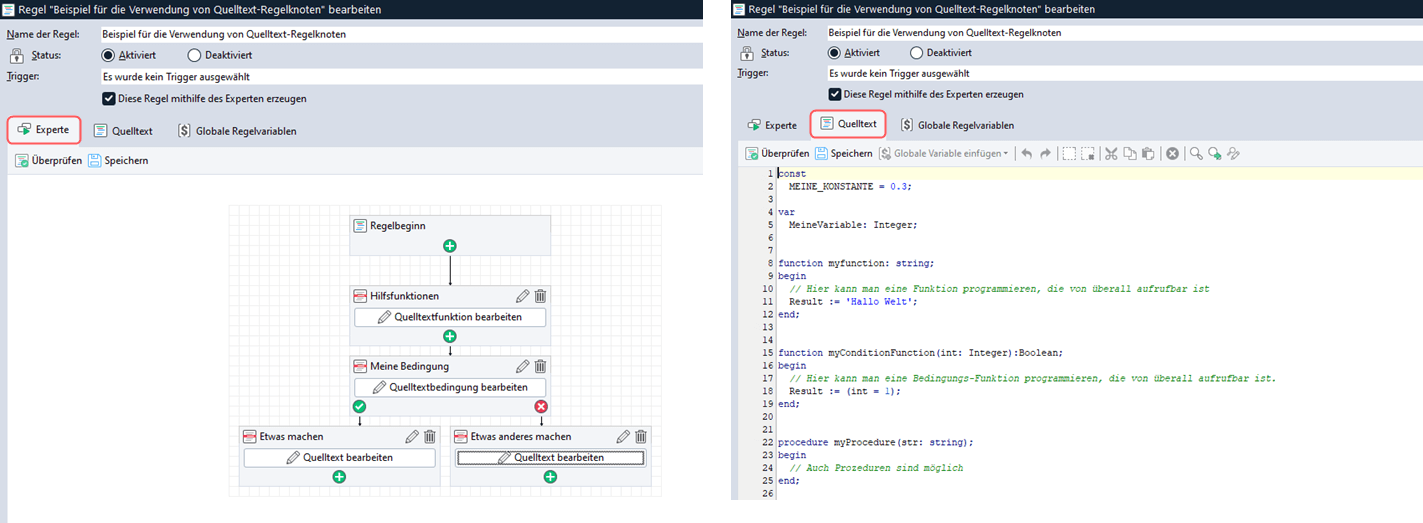Click the round grey X icon in code toolbar

coord(1172,154)
